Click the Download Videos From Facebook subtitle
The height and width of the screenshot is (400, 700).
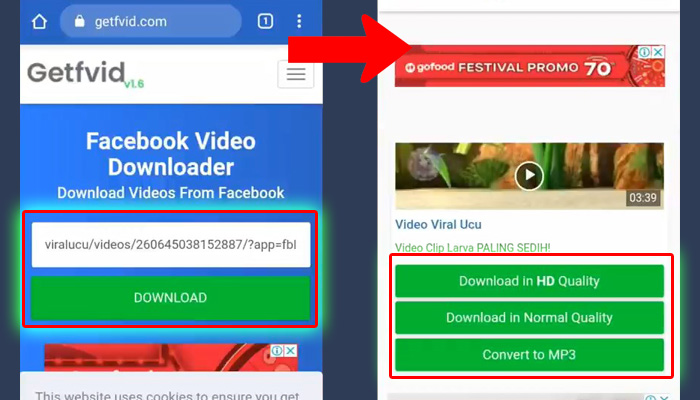(171, 193)
